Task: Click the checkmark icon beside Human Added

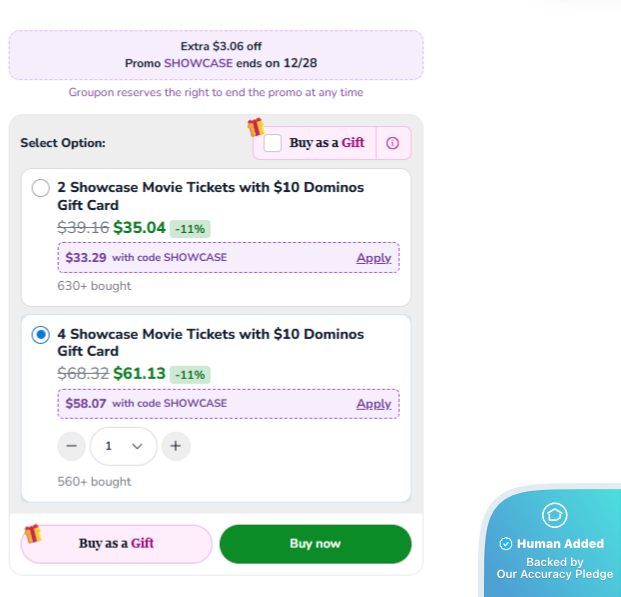Action: (506, 544)
